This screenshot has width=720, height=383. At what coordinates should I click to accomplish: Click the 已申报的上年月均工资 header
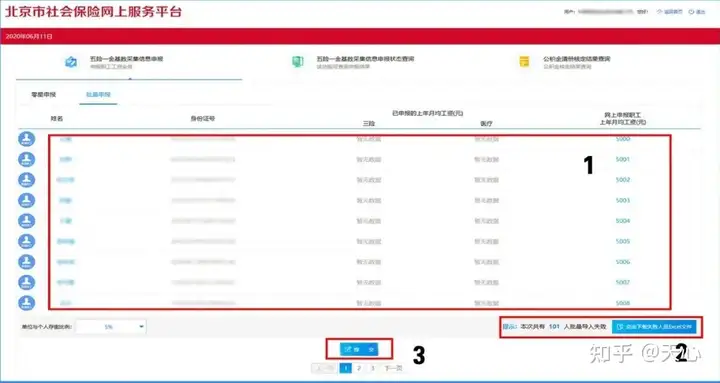427,113
